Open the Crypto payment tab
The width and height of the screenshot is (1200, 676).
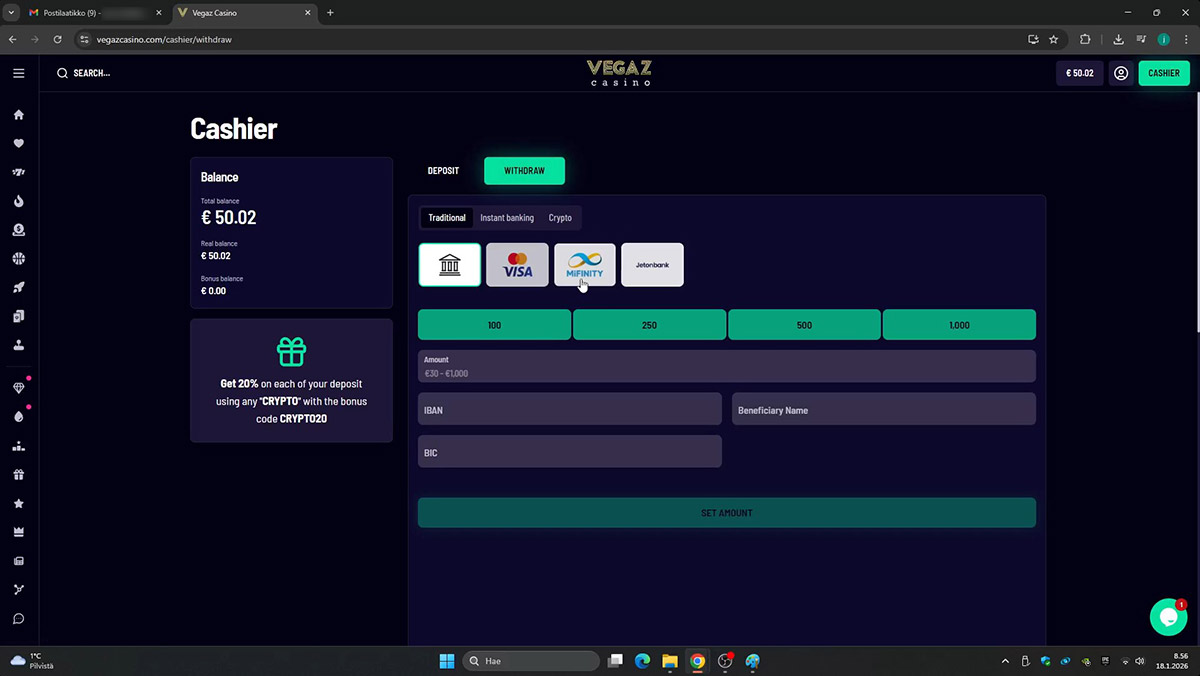pos(560,218)
